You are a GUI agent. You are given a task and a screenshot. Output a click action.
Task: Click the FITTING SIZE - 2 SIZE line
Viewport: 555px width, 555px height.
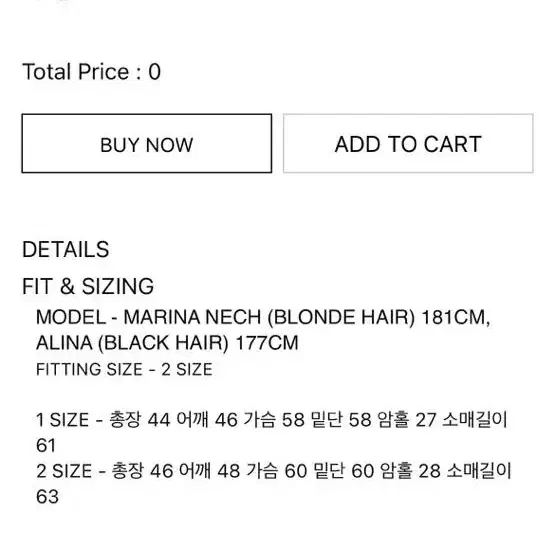point(124,370)
